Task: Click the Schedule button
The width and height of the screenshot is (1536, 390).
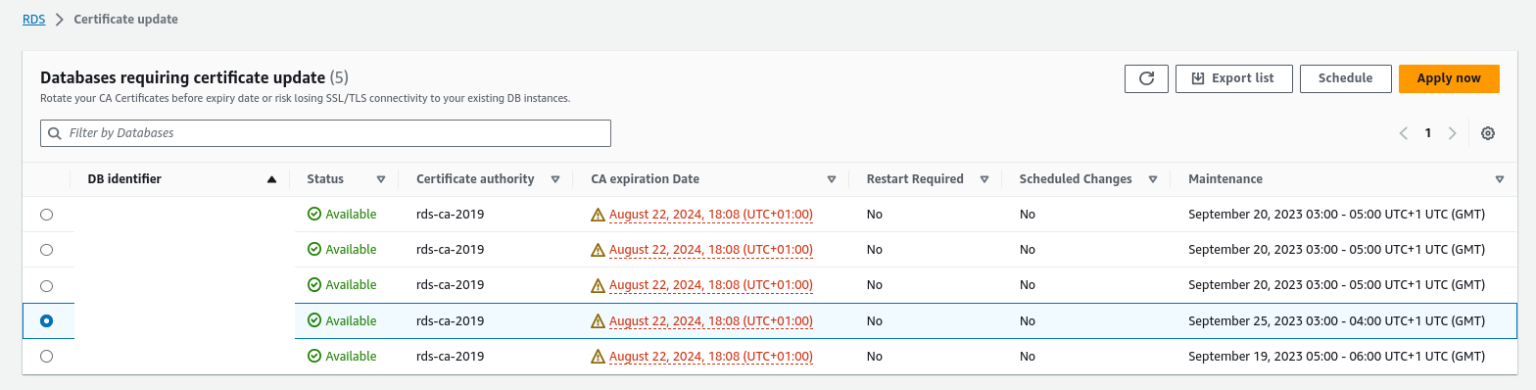Action: point(1345,79)
